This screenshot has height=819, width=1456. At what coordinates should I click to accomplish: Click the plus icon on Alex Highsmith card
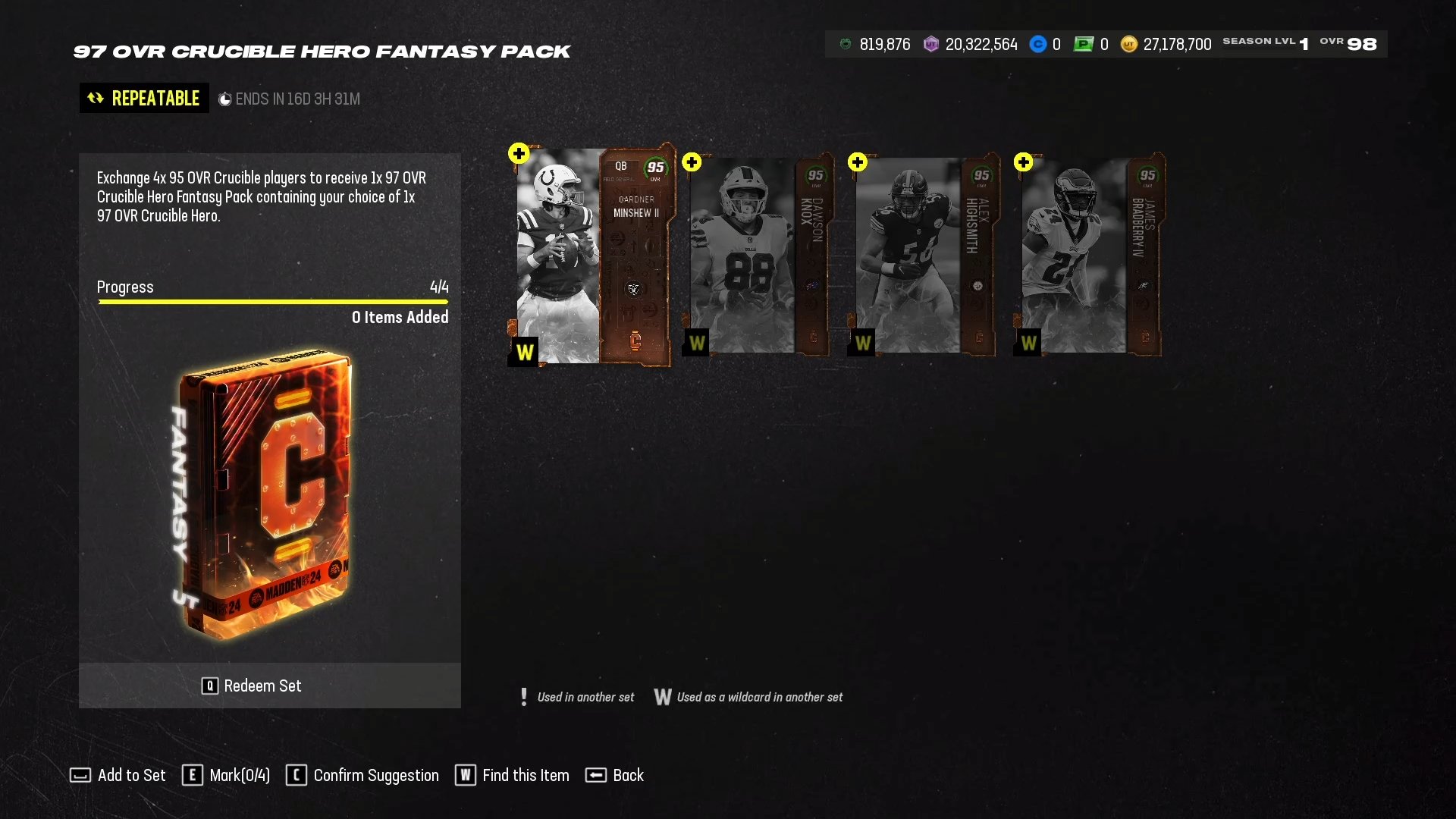click(x=858, y=162)
